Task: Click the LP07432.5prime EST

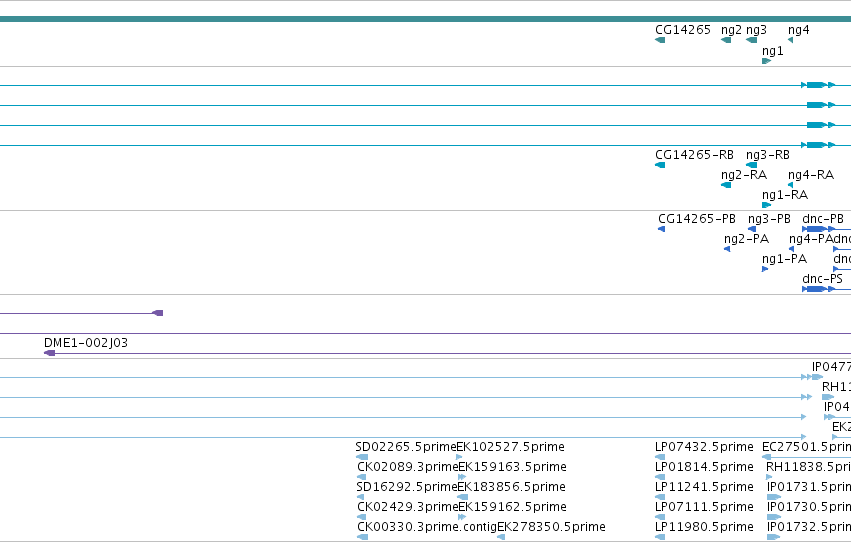Action: (x=660, y=457)
